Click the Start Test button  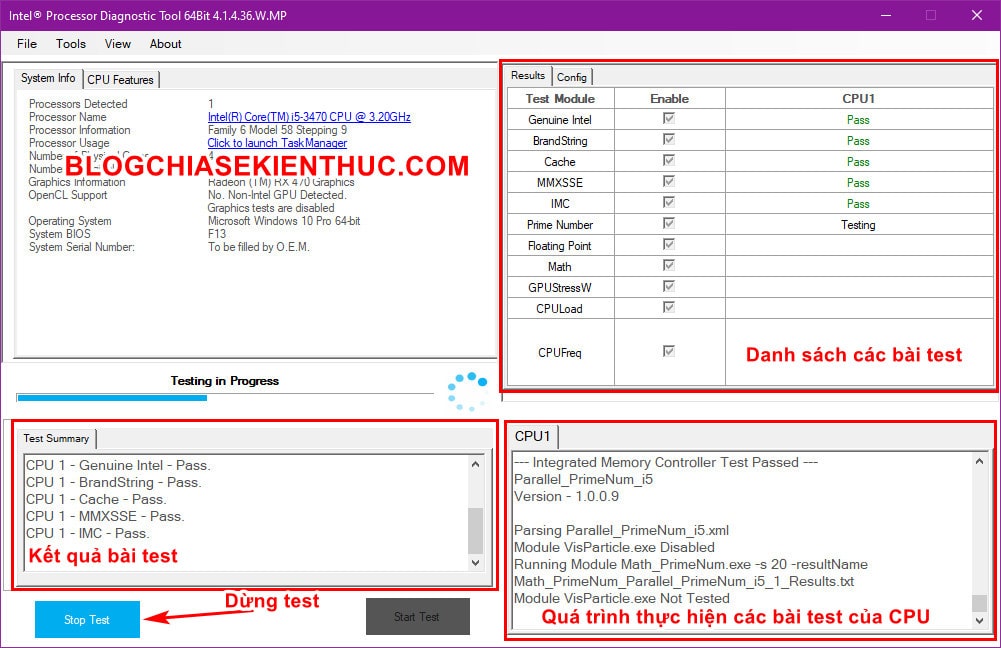pos(418,617)
